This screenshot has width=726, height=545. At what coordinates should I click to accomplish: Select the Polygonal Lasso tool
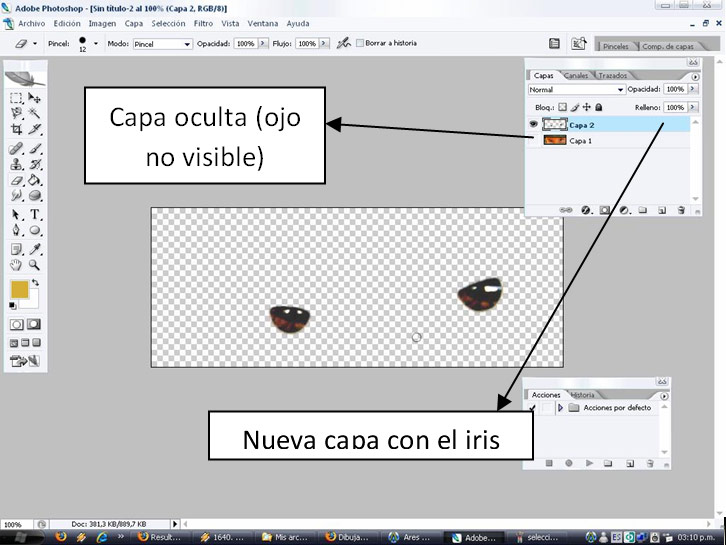(16, 113)
